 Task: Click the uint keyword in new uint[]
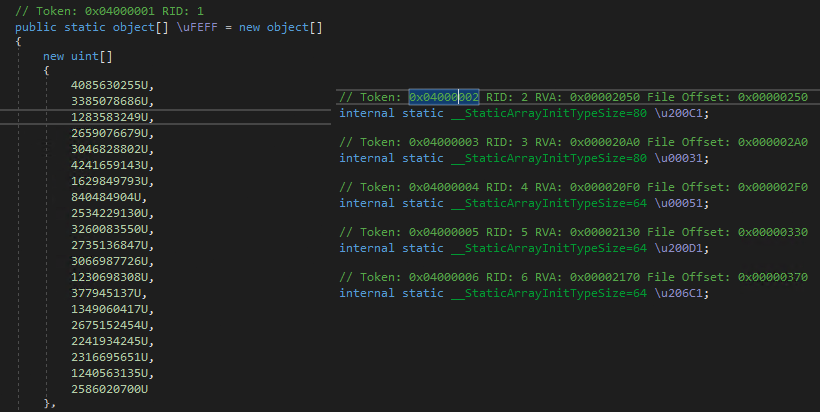point(85,56)
